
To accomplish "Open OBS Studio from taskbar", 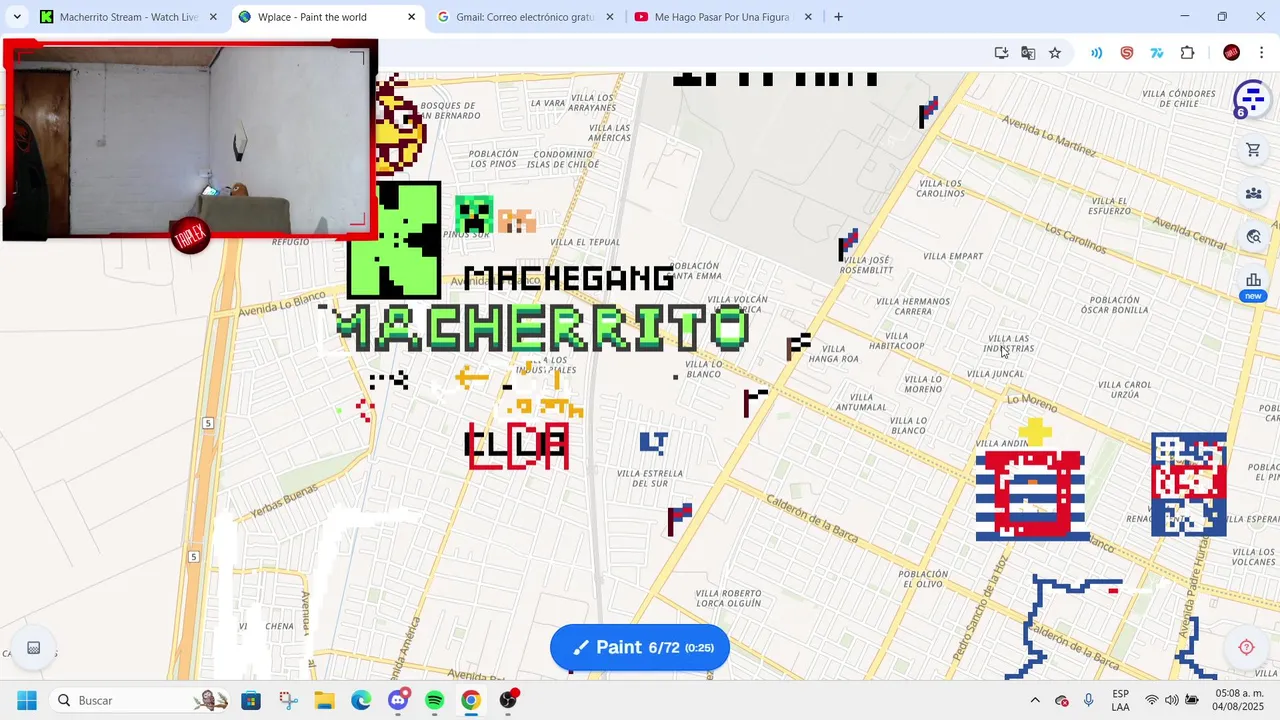I will click(x=508, y=700).
